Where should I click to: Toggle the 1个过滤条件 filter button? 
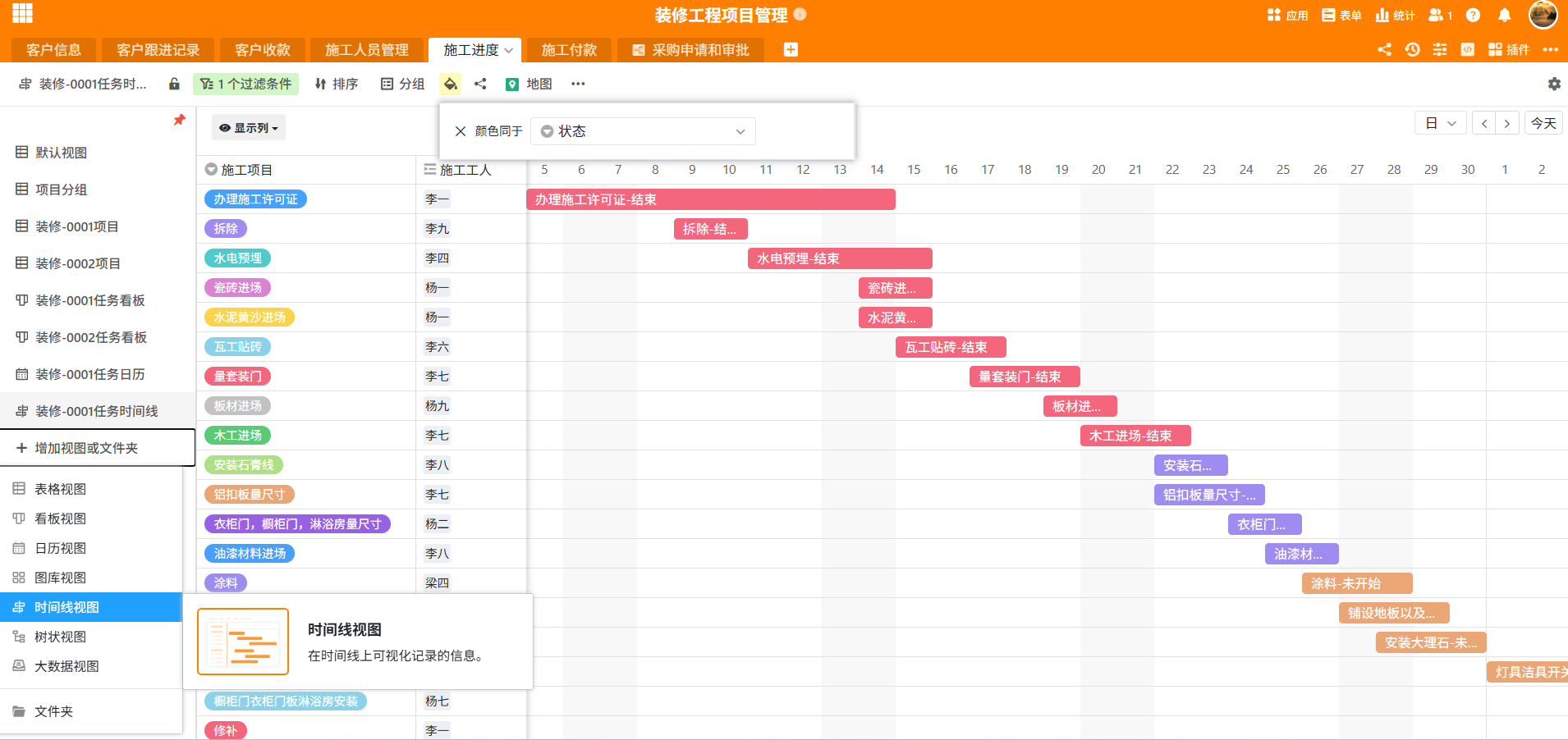245,84
